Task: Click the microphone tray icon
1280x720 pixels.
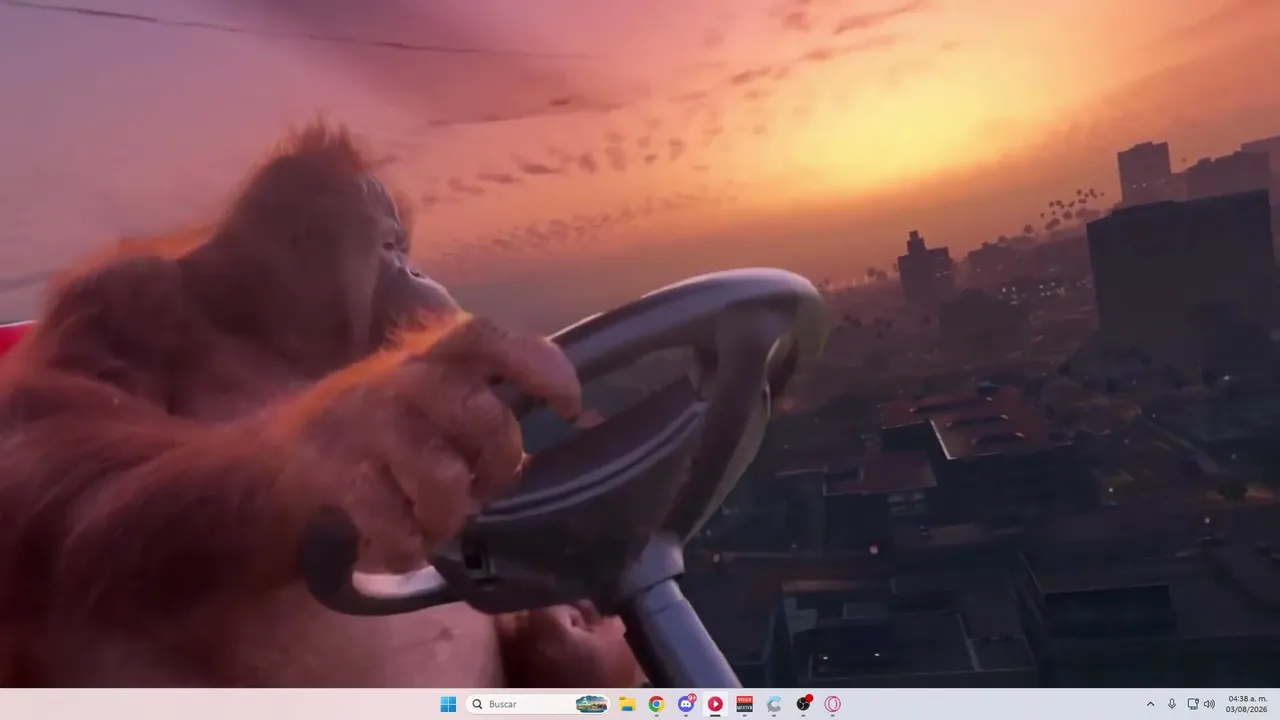Action: [x=1172, y=704]
